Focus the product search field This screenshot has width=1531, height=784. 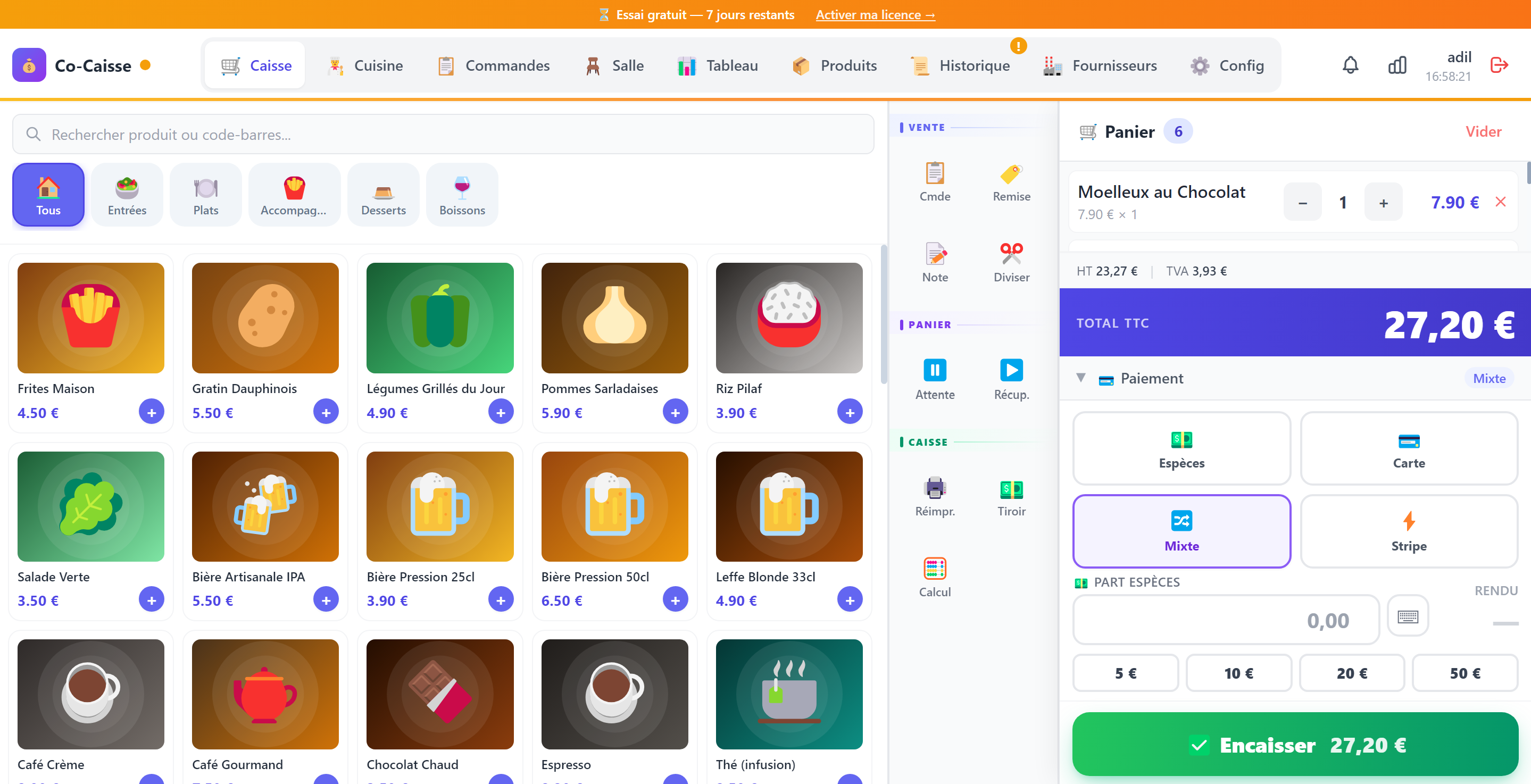coord(443,135)
